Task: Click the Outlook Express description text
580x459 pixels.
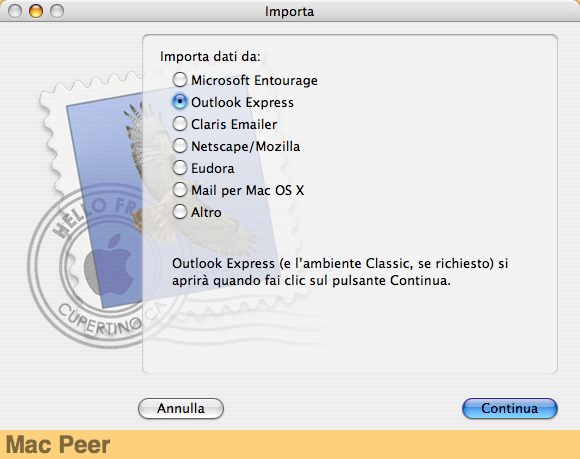Action: 340,272
